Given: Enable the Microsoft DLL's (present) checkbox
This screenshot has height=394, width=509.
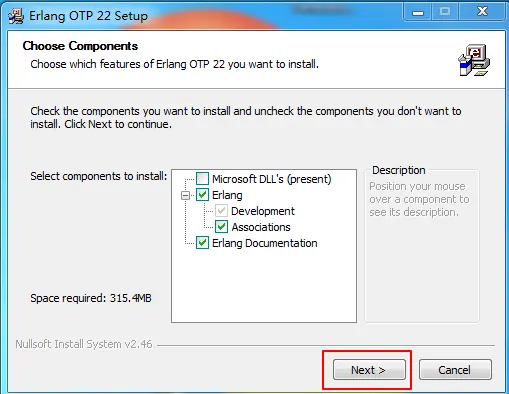Looking at the screenshot, I should point(202,179).
